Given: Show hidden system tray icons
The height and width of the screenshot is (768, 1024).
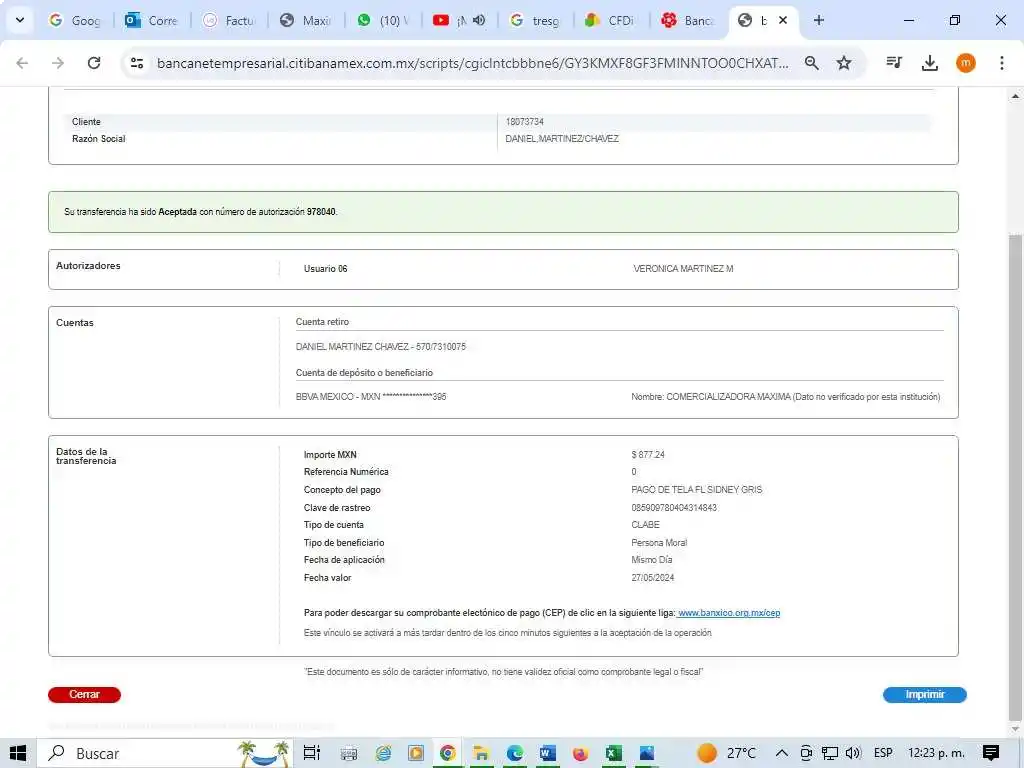Looking at the screenshot, I should coord(782,753).
